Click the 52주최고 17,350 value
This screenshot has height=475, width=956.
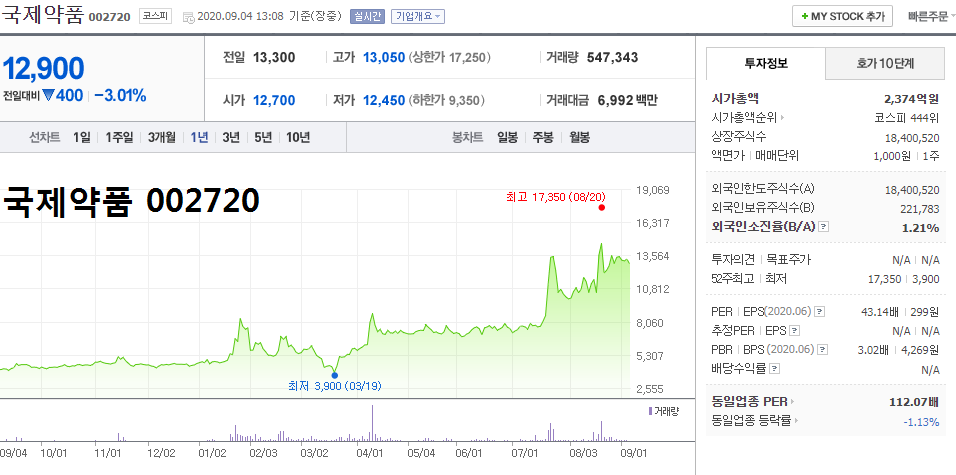click(884, 279)
